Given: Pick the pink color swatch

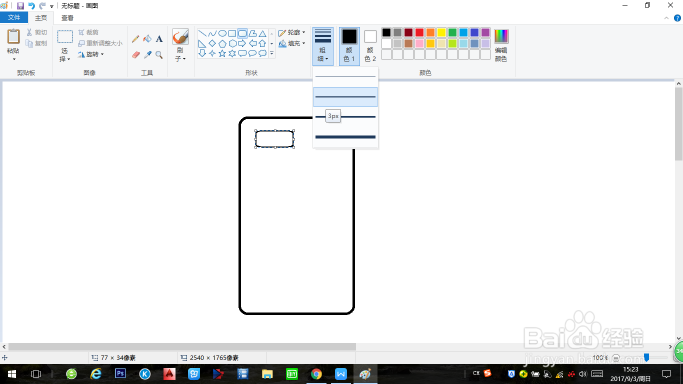Looking at the screenshot, I should point(419,44).
